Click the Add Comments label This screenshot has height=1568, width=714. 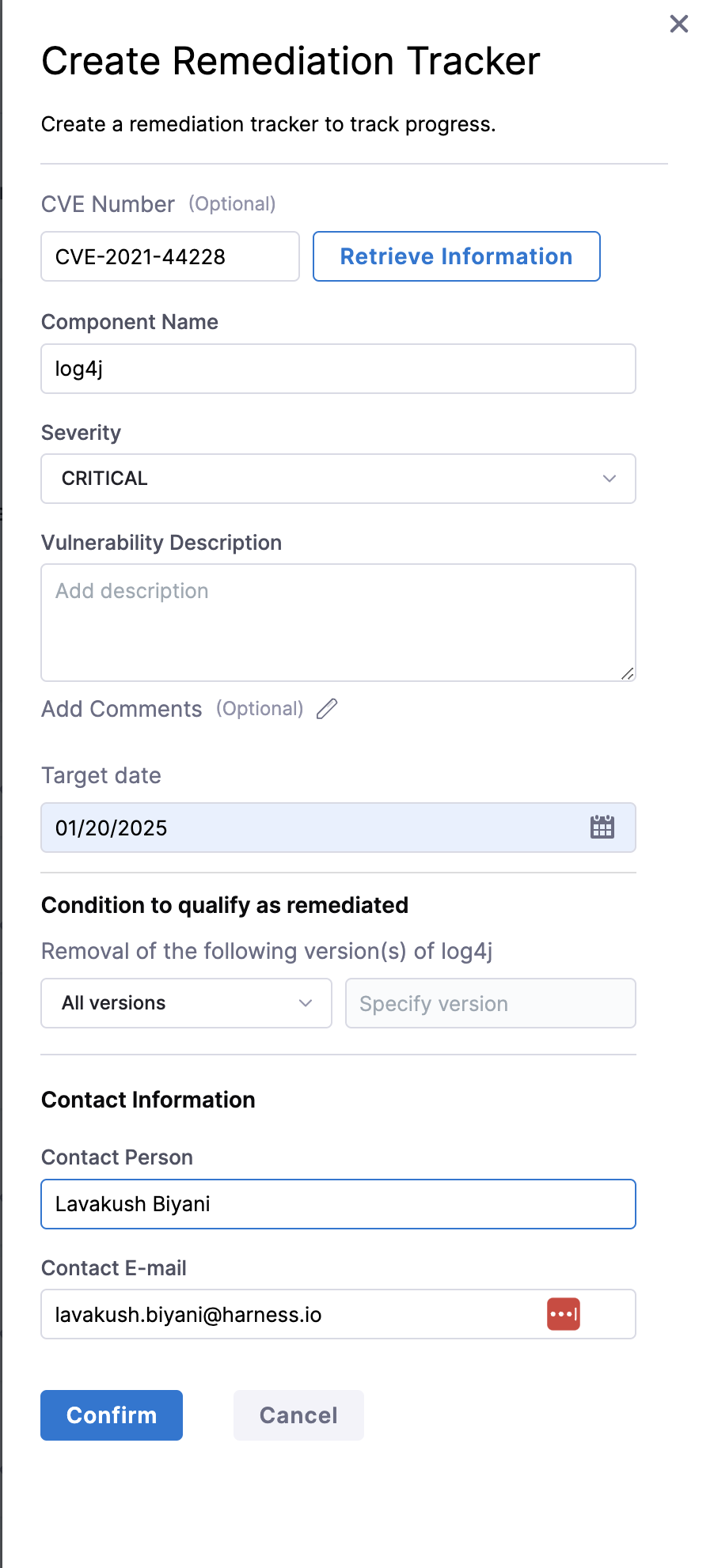point(122,709)
